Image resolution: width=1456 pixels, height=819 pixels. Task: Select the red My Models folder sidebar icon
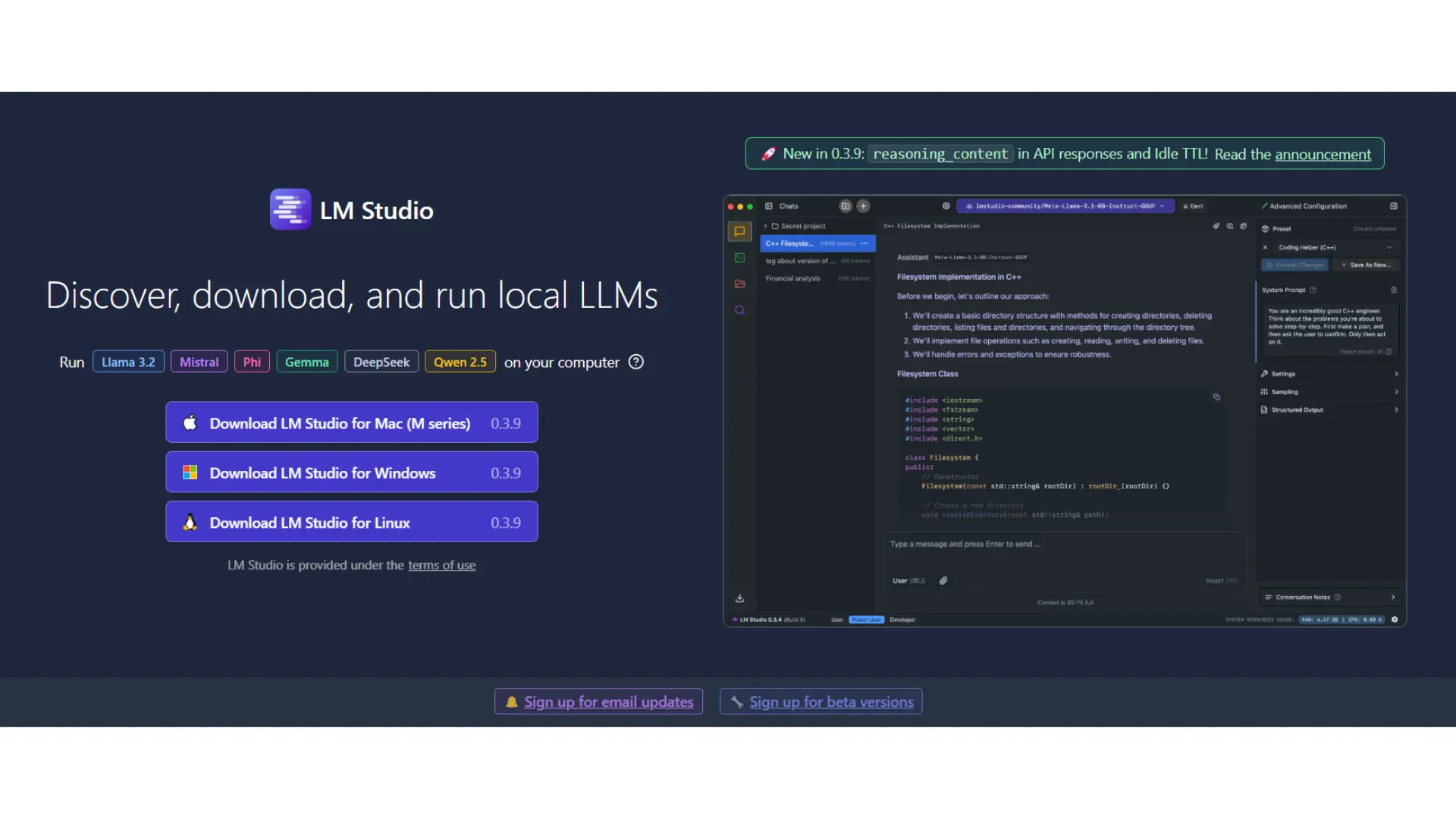[x=739, y=284]
